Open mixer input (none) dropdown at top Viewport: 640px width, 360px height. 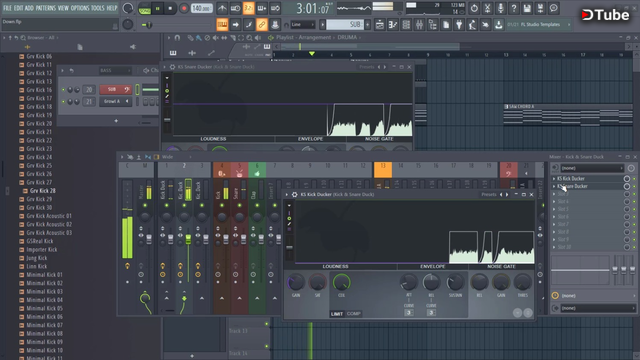click(x=592, y=168)
